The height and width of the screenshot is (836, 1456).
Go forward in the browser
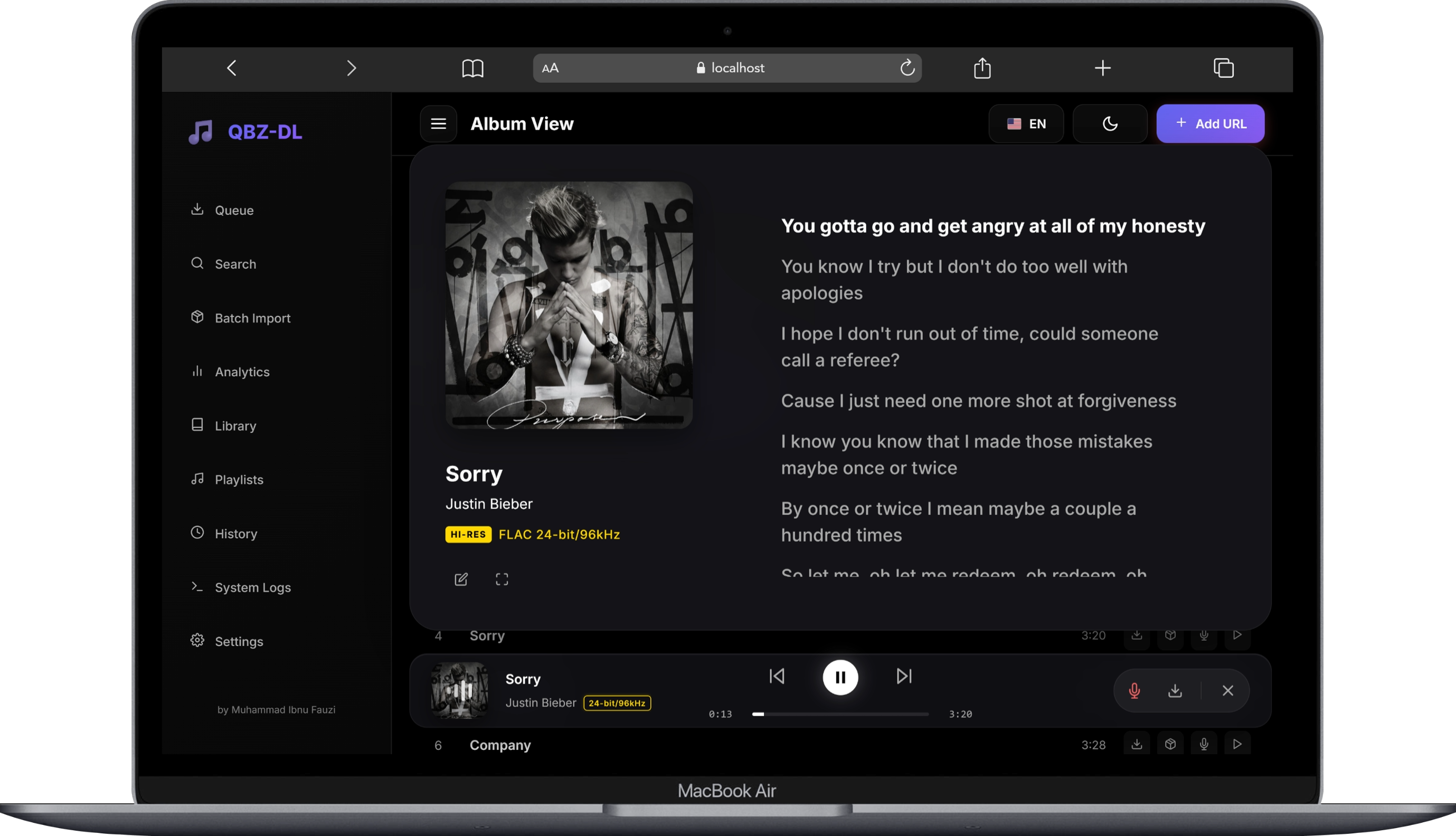(352, 68)
